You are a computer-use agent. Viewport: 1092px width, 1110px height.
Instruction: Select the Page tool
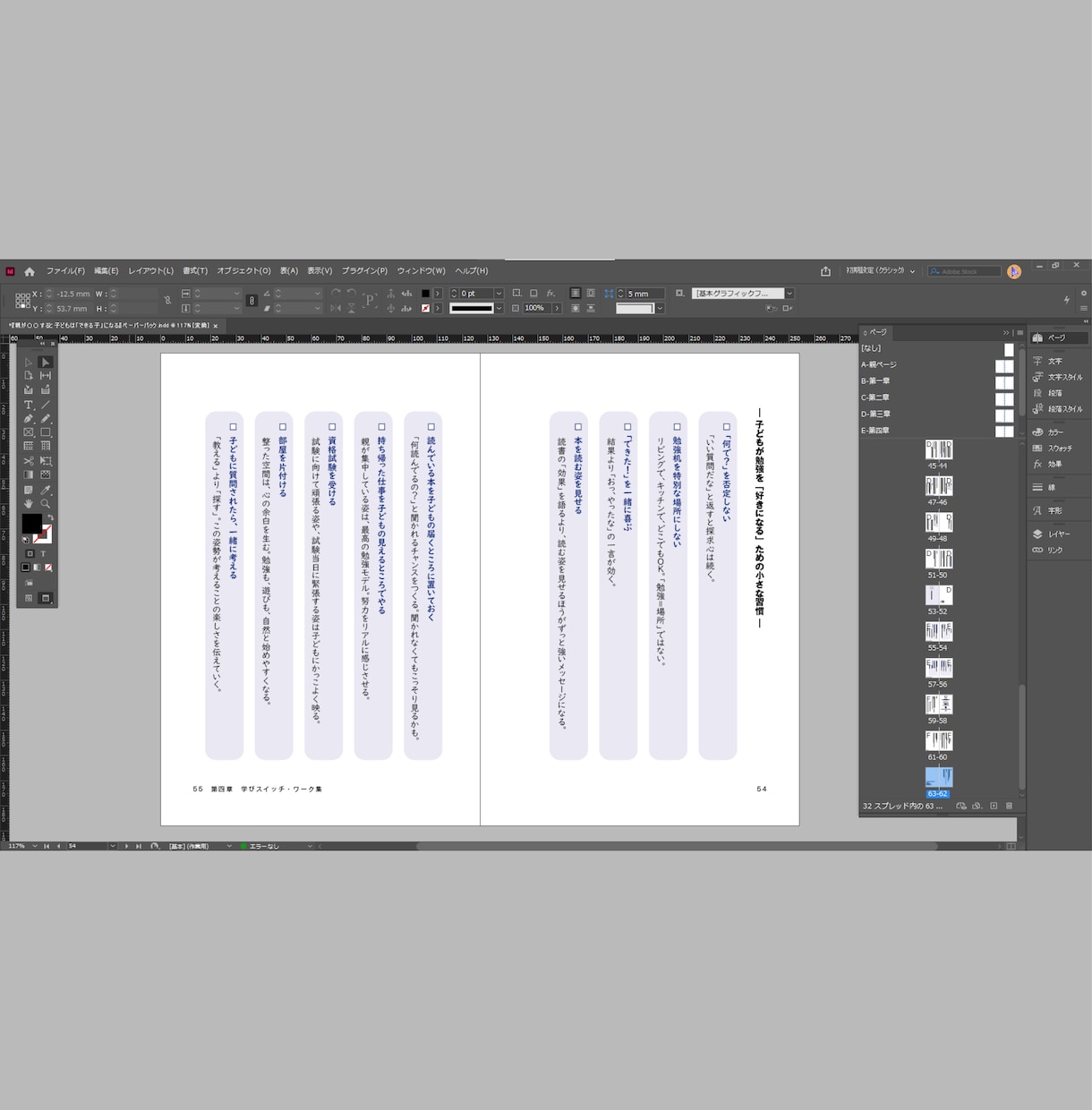[29, 376]
